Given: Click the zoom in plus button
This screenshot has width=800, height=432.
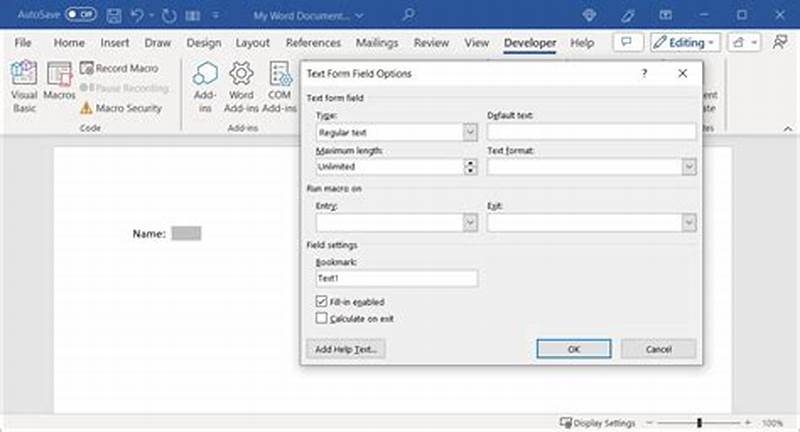Looking at the screenshot, I should [x=747, y=423].
